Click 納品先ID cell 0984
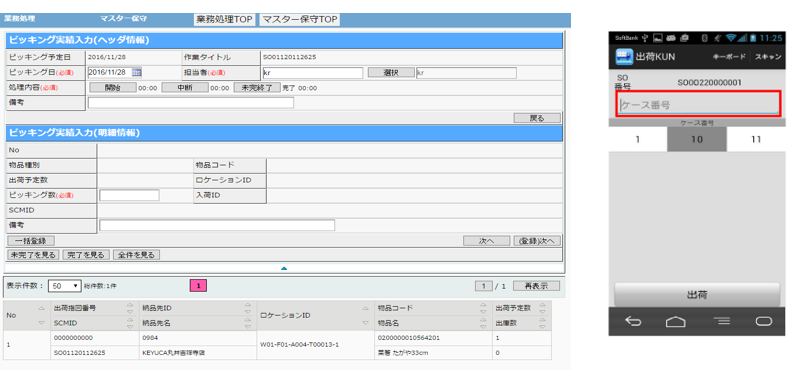805x381 pixels. pyautogui.click(x=198, y=338)
